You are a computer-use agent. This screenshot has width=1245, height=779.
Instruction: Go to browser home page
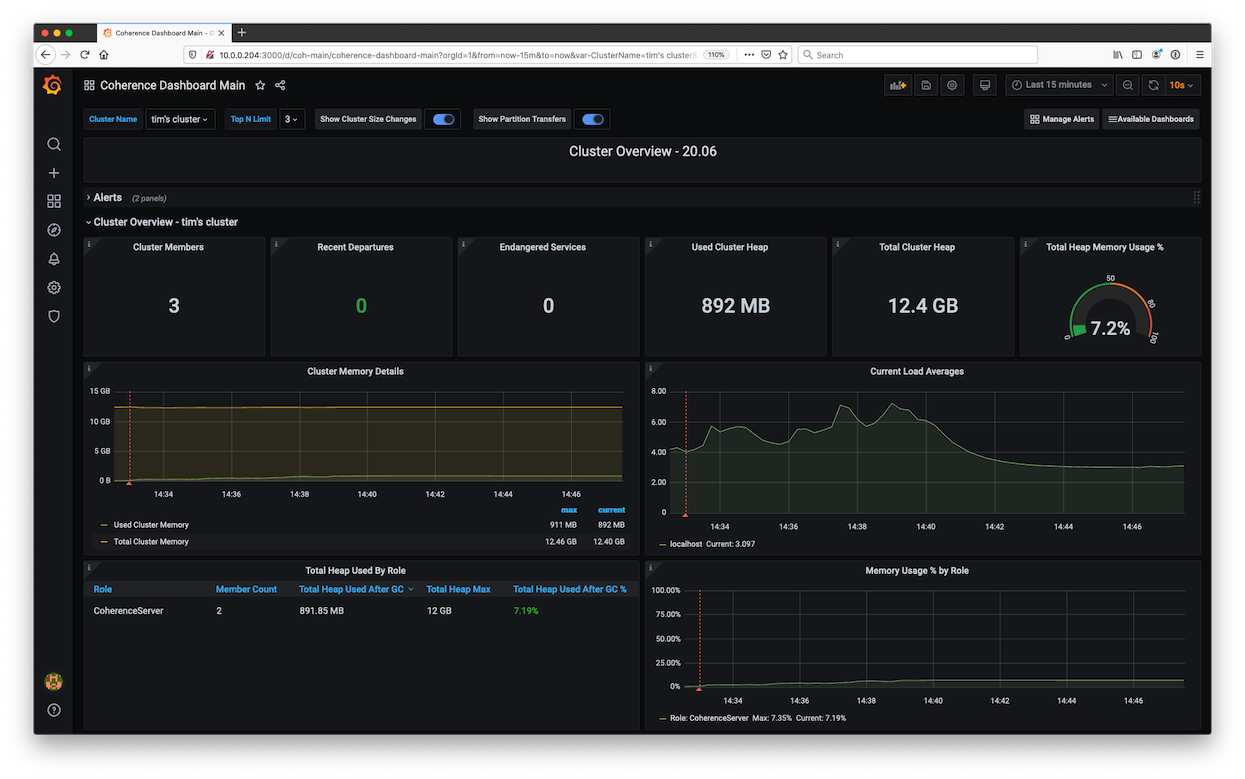[104, 55]
